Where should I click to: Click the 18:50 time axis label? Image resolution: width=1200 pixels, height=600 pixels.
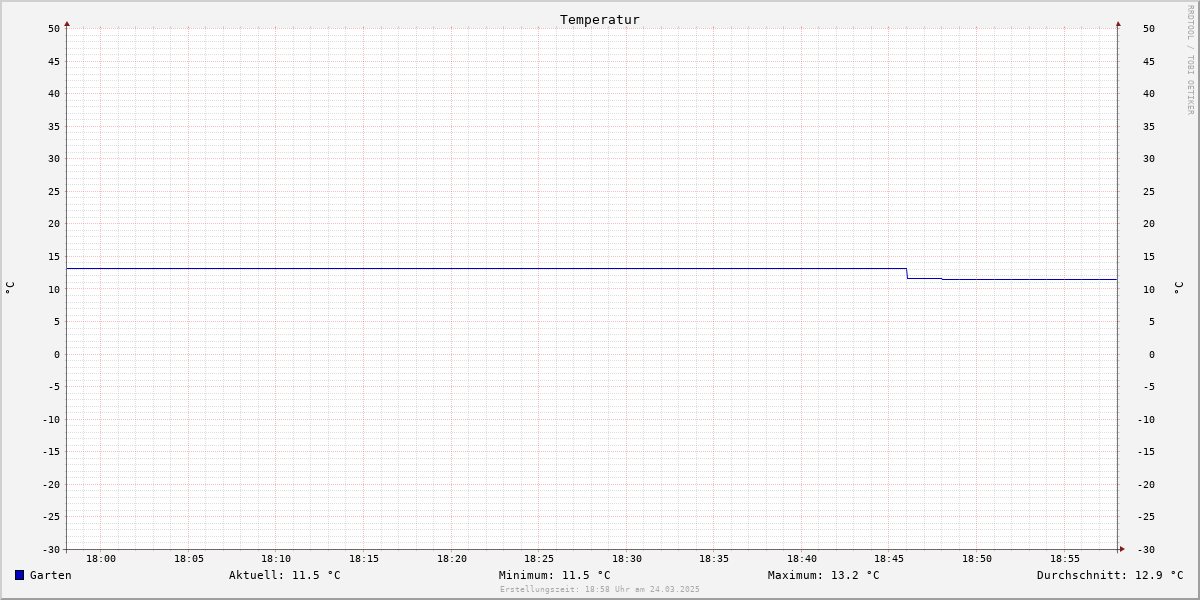(x=977, y=558)
